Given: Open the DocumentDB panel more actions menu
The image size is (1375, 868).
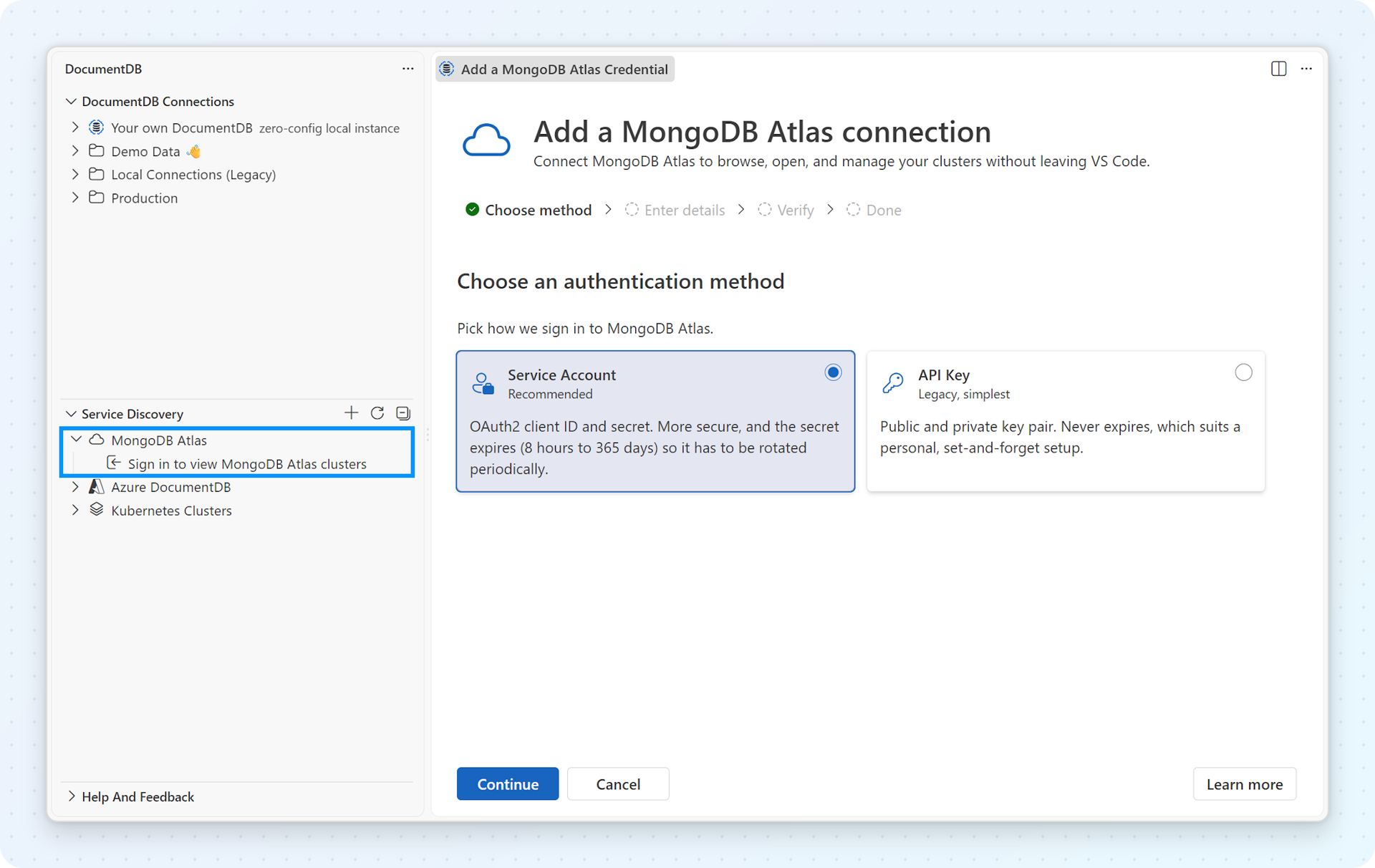Looking at the screenshot, I should click(407, 69).
